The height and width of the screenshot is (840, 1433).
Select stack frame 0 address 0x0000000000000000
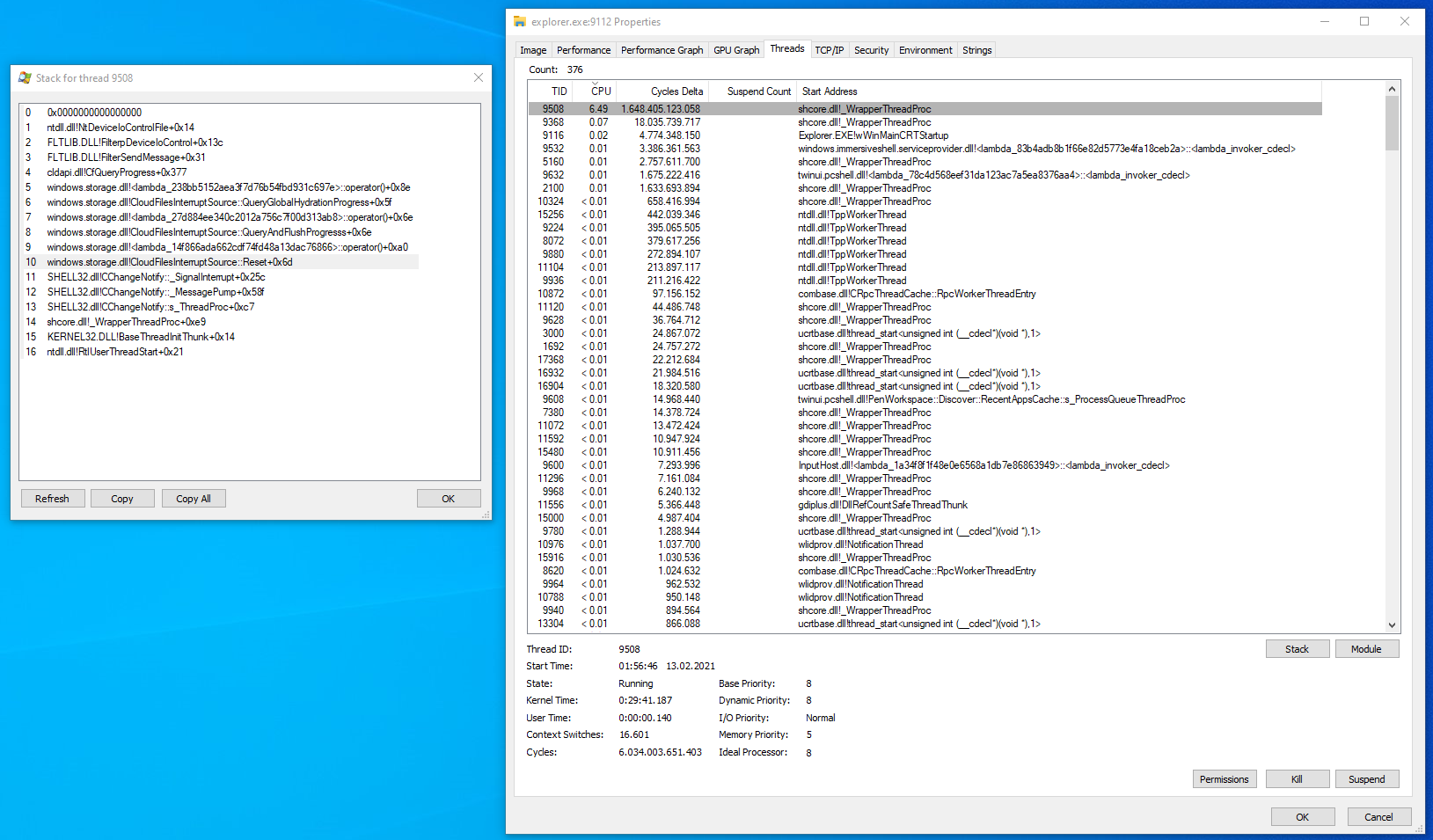(x=220, y=113)
